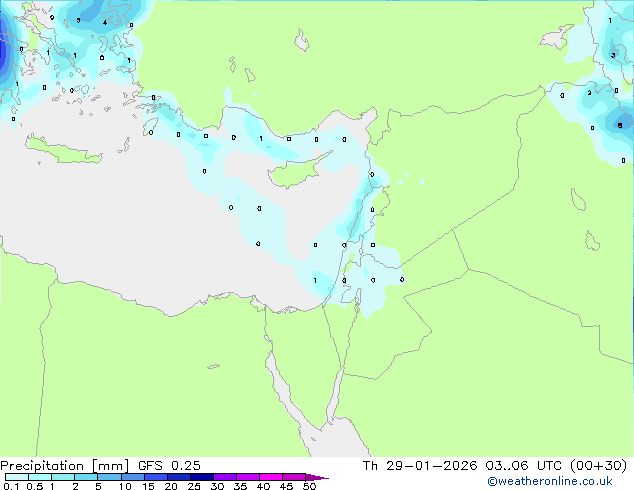
Task: Click the '15' legend scale label
Action: [148, 486]
